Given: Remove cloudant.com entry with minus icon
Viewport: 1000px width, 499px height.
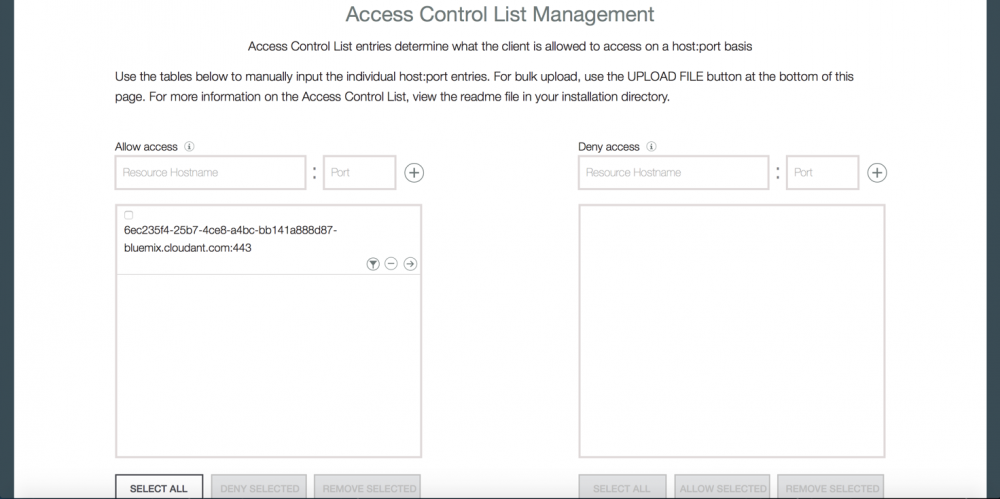Looking at the screenshot, I should click(x=392, y=264).
